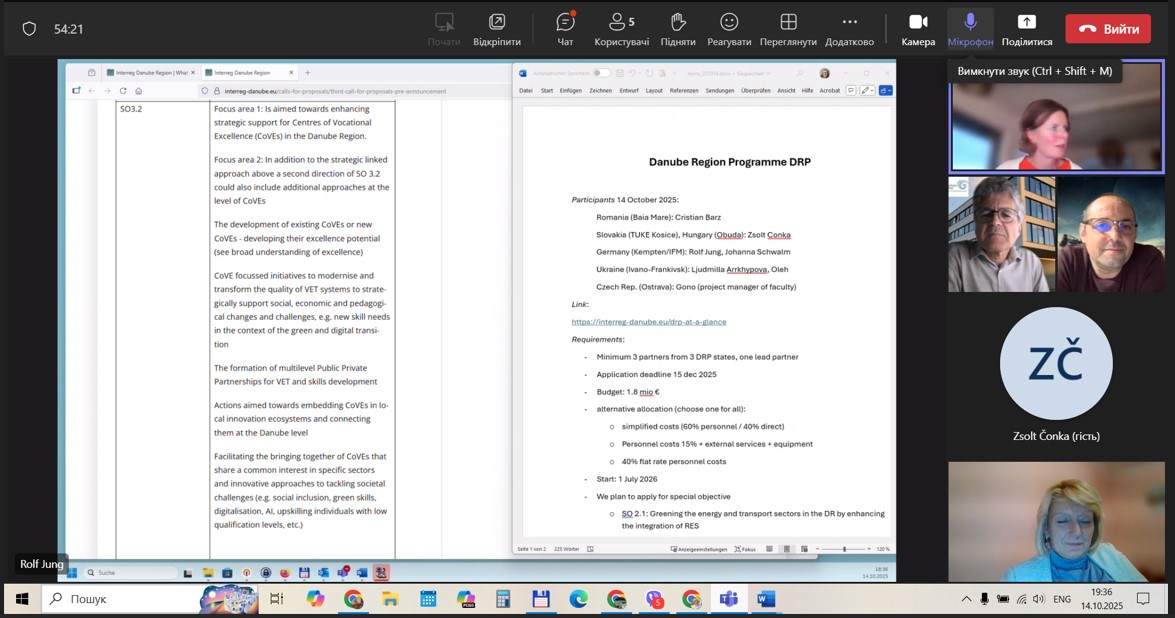
Task: Switch to the Sendungen tab in Word
Action: point(719,90)
